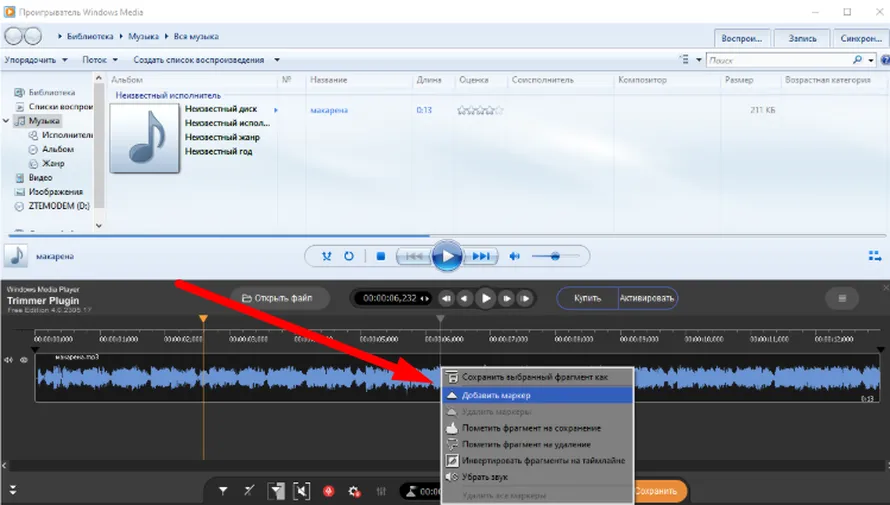
Task: Click the navigation pane scroll-down arrow
Action: click(99, 225)
